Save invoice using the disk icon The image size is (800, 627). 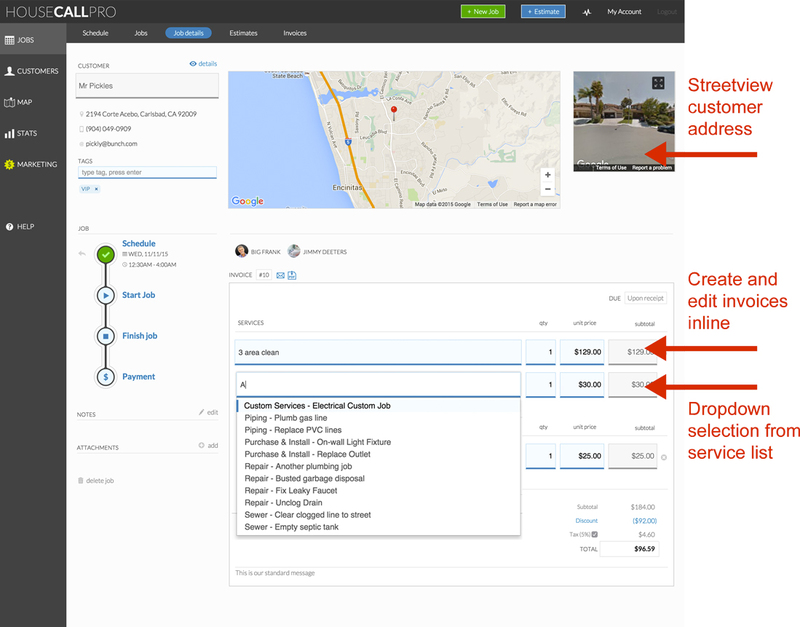point(292,275)
